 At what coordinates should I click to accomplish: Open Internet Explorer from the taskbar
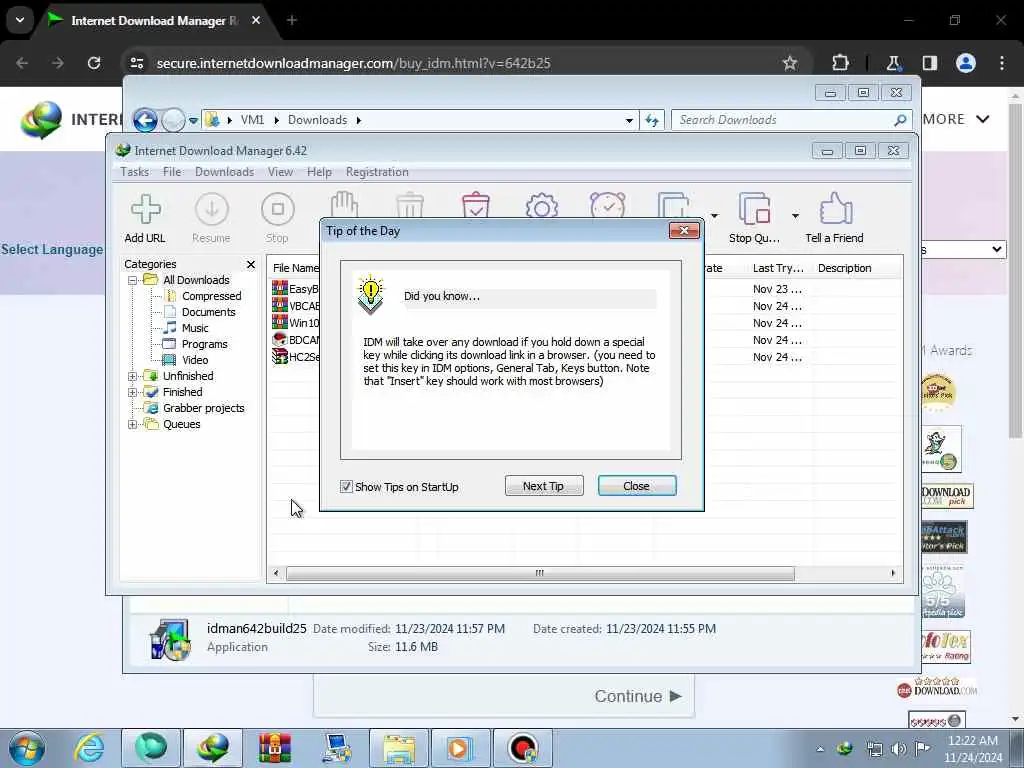pyautogui.click(x=89, y=748)
